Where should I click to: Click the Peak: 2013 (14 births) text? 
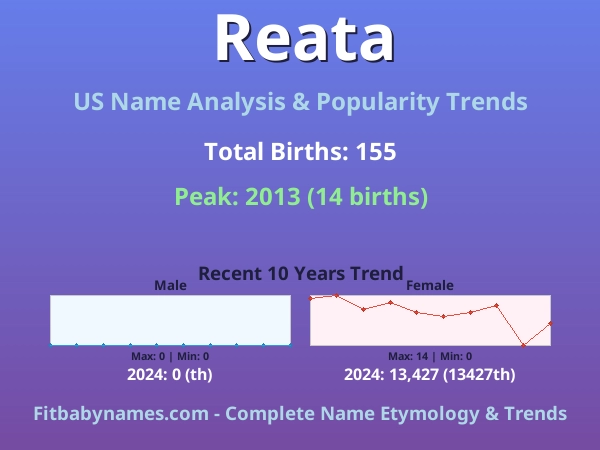coord(301,197)
